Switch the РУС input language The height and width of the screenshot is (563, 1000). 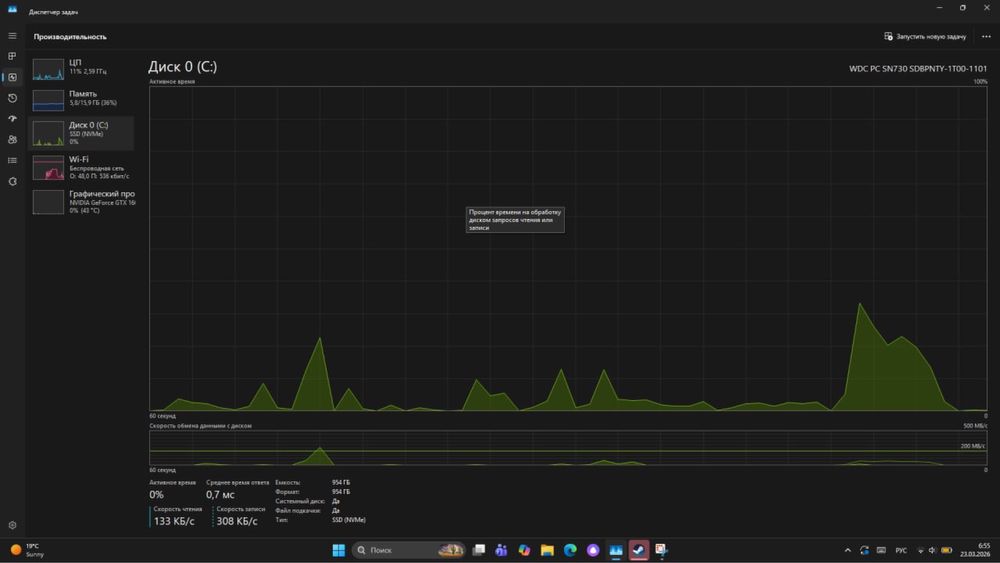[x=901, y=550]
